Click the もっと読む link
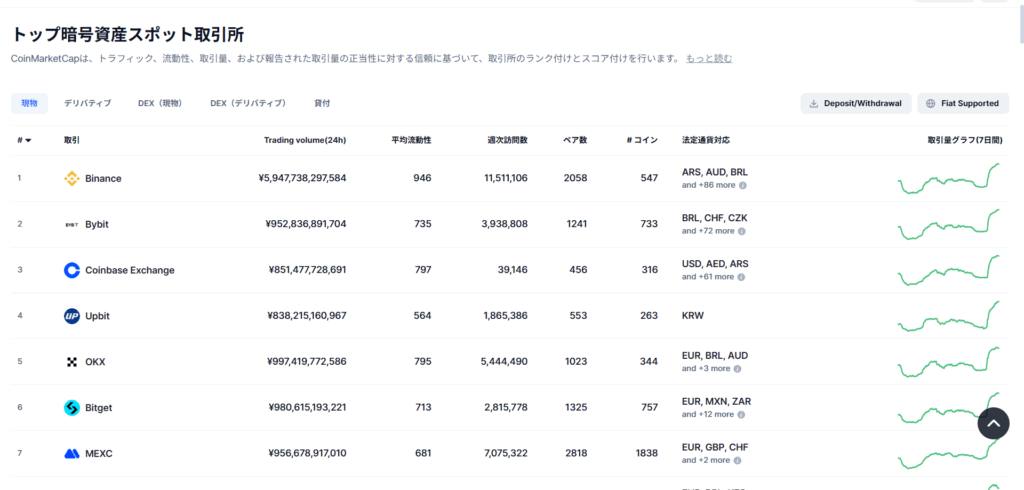Screen dimensions: 1024x490 click(x=709, y=59)
